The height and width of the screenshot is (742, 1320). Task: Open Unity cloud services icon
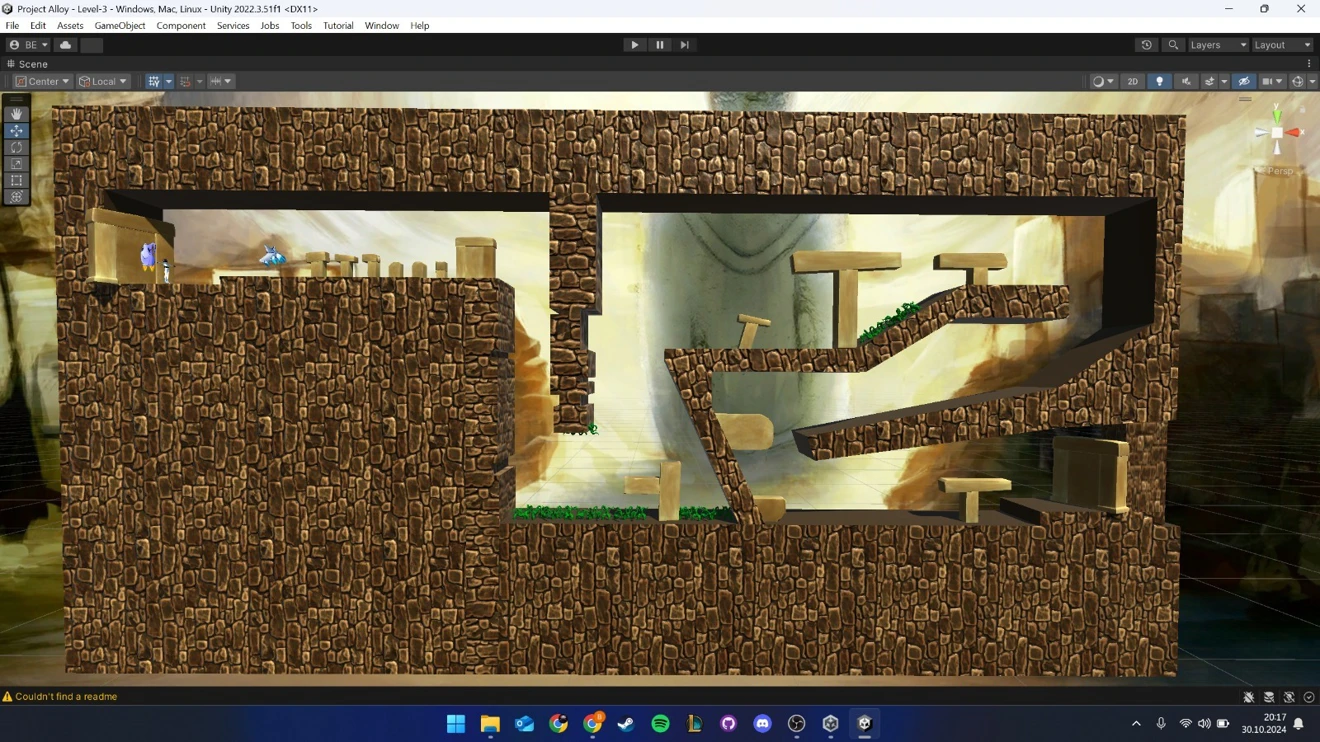pos(65,45)
